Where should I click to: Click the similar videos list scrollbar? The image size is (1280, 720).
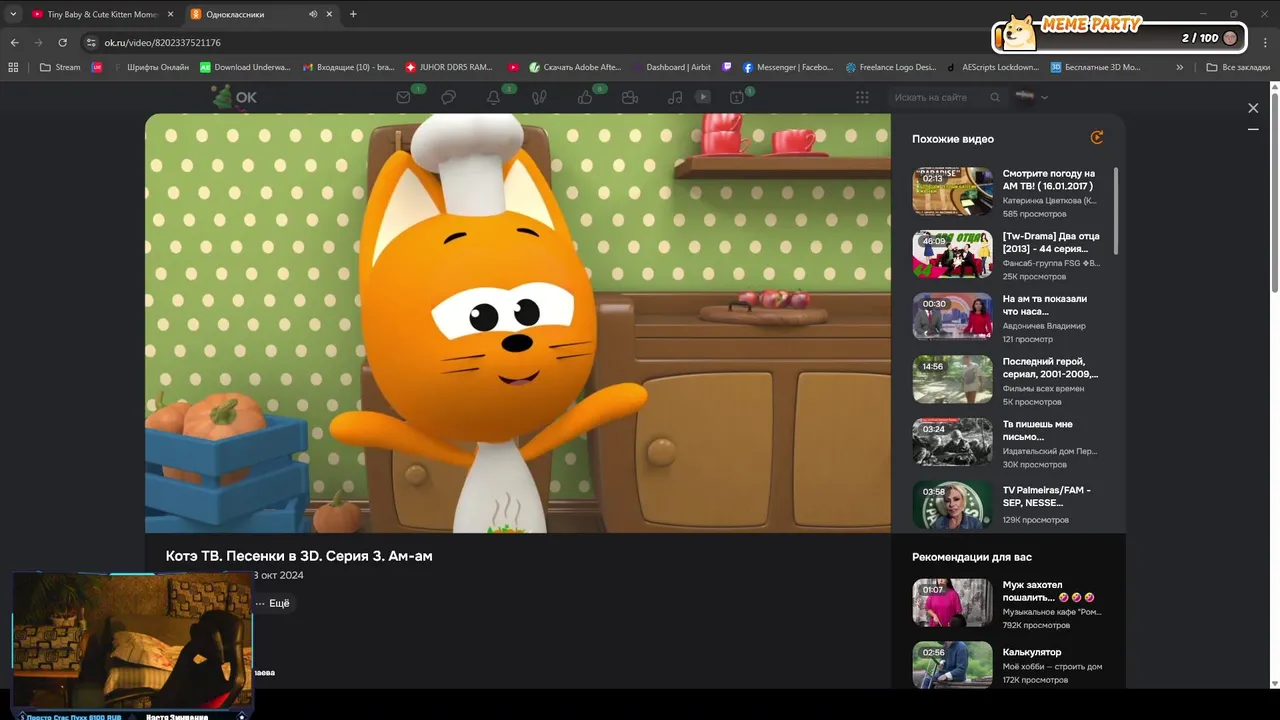(x=1116, y=211)
